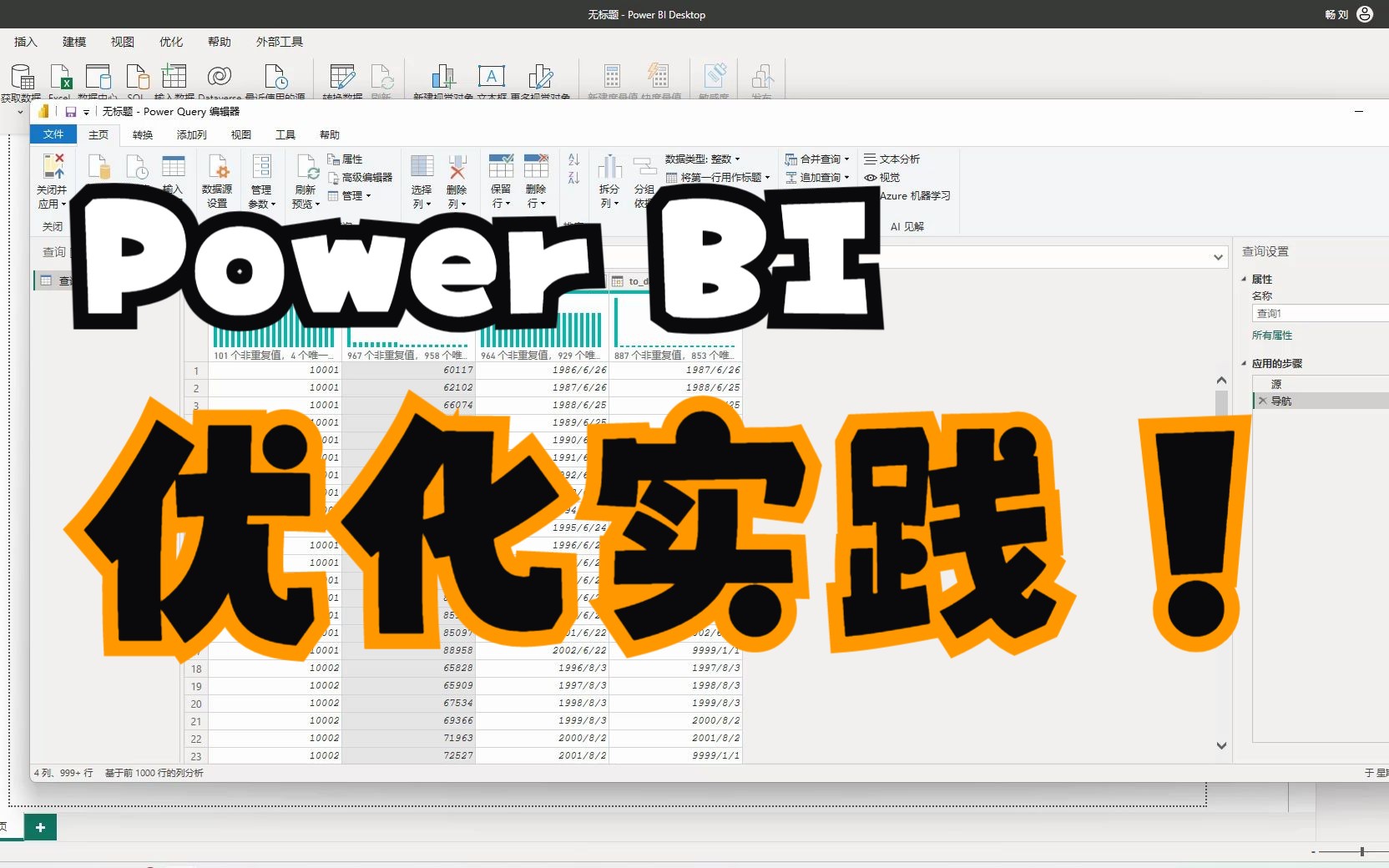
Task: Click the data preview scrollbar up arrow
Action: [x=1221, y=381]
